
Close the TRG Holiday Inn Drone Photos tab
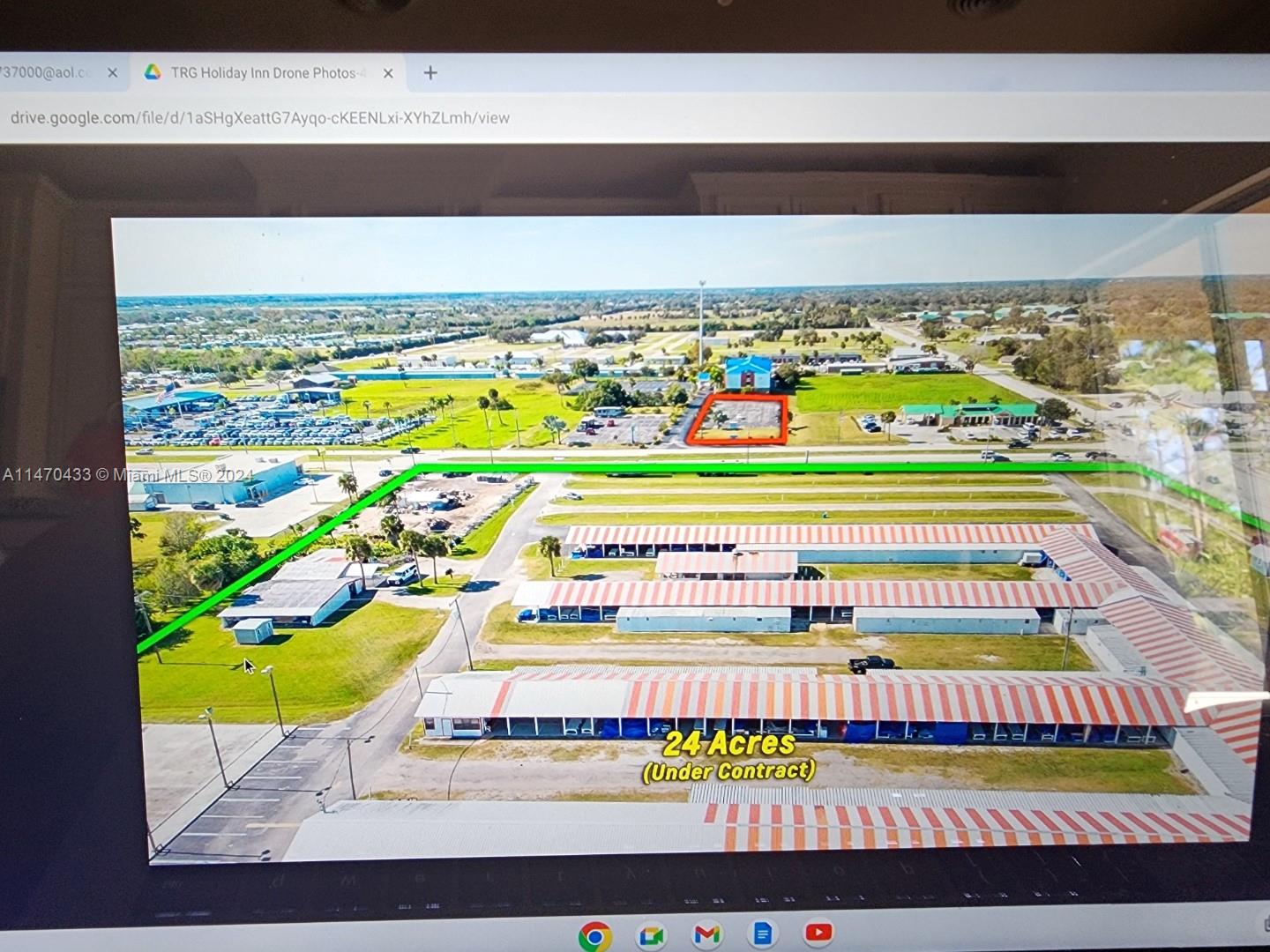pyautogui.click(x=388, y=73)
